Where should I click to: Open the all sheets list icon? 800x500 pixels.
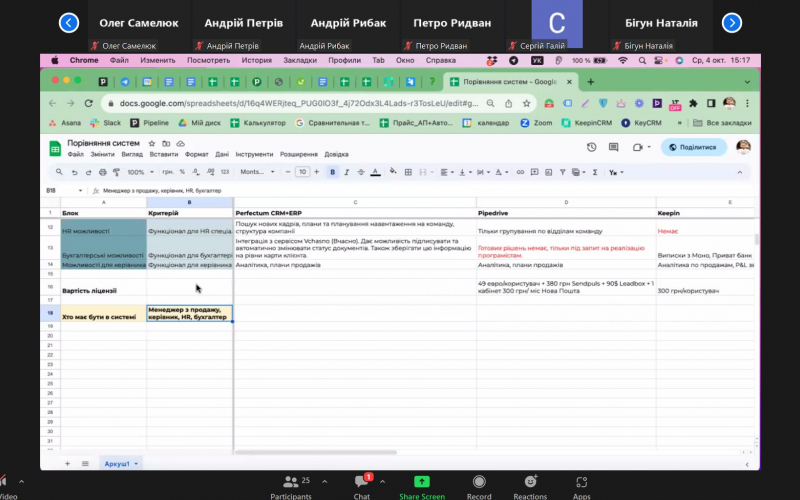coord(85,464)
